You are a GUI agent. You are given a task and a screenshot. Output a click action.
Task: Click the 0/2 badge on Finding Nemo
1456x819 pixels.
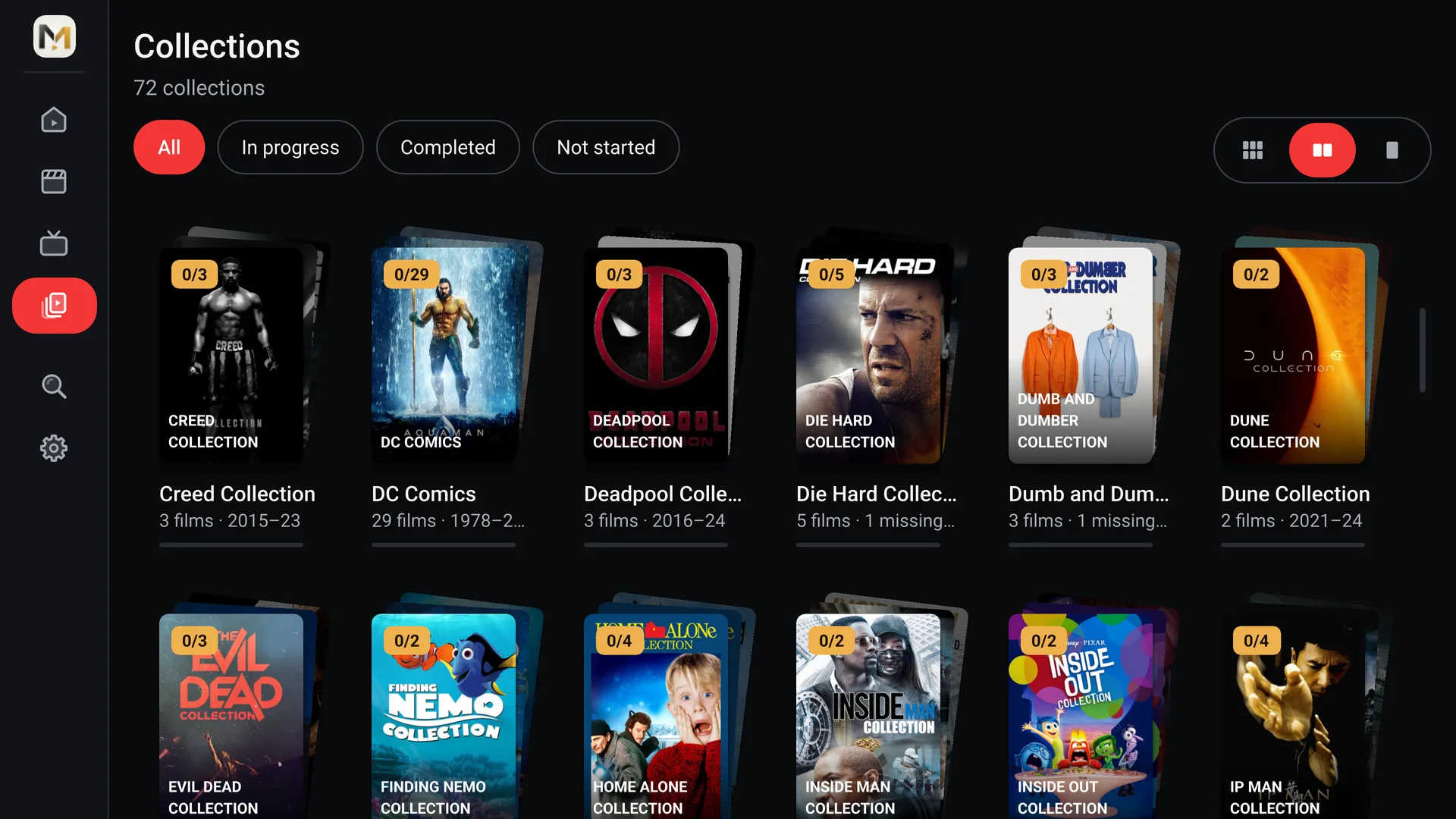click(406, 641)
